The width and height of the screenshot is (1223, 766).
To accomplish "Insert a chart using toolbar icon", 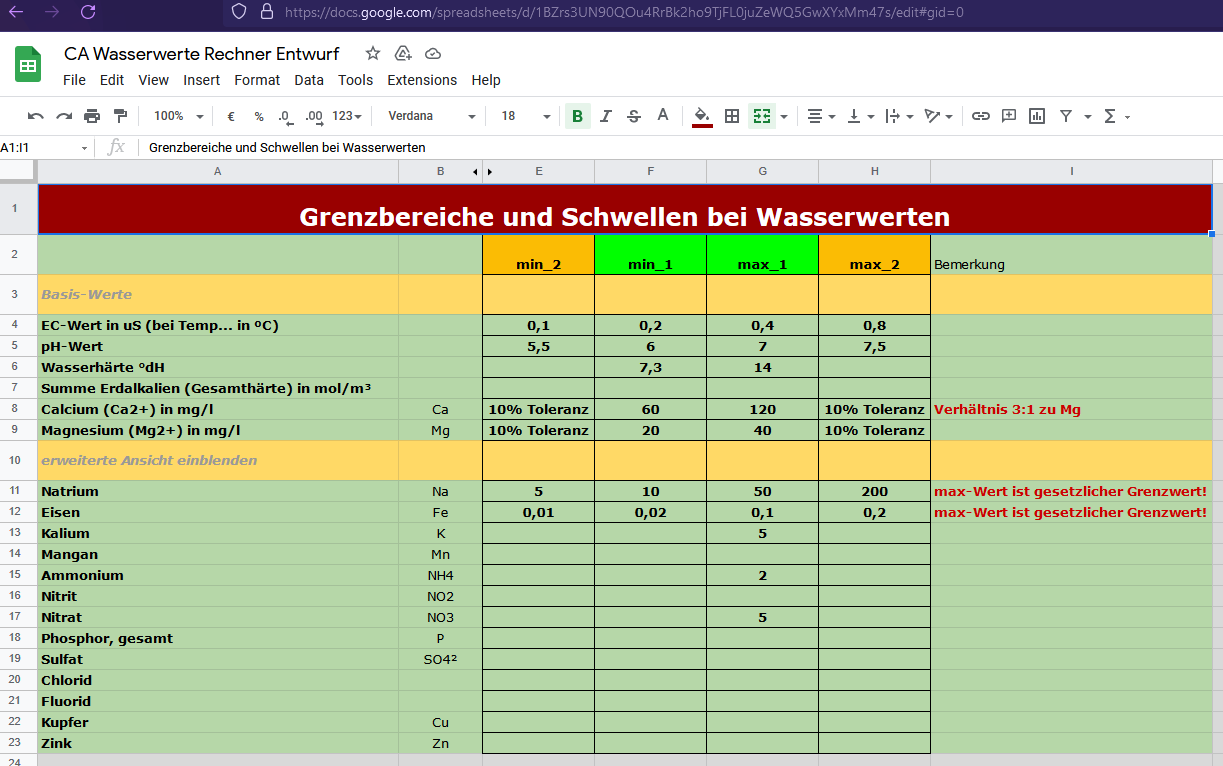I will pyautogui.click(x=1037, y=116).
